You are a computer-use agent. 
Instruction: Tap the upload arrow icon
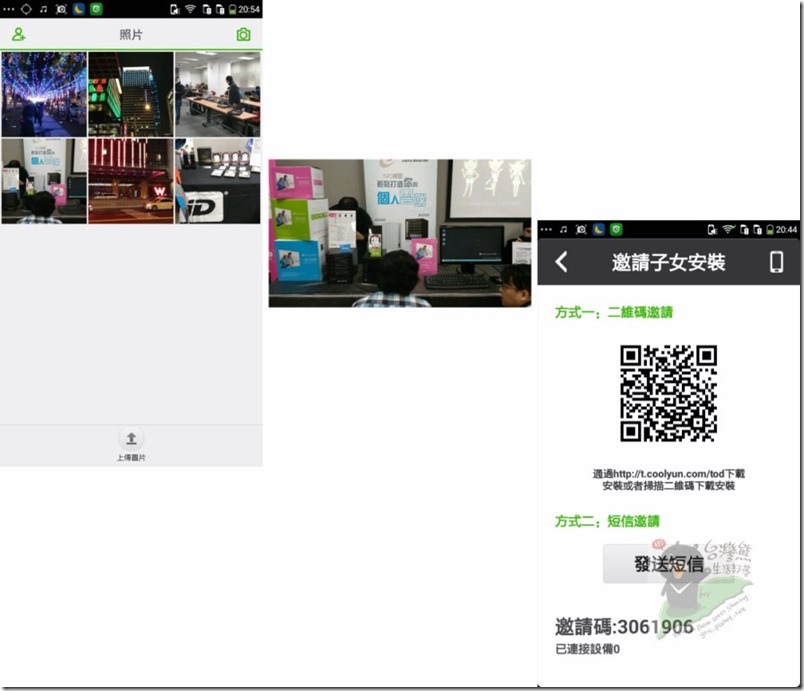click(x=131, y=438)
